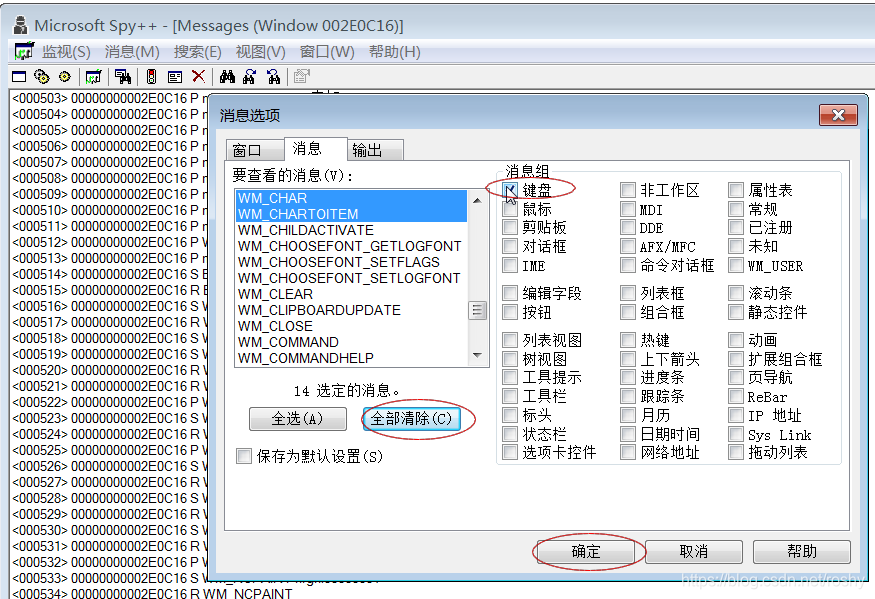Open the 搜索(E) menu
875x599 pixels.
[x=198, y=52]
